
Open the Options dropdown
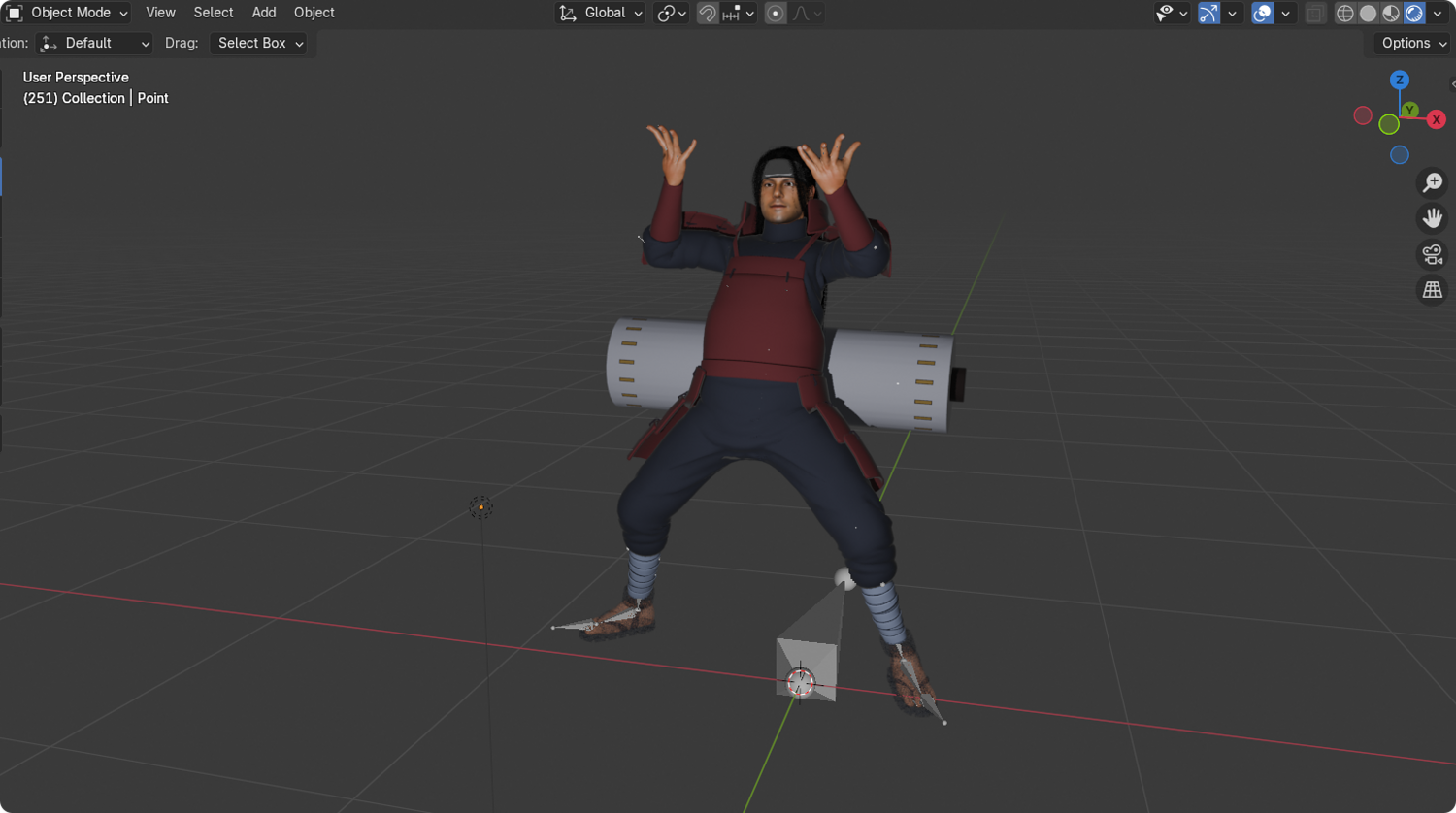pos(1414,43)
